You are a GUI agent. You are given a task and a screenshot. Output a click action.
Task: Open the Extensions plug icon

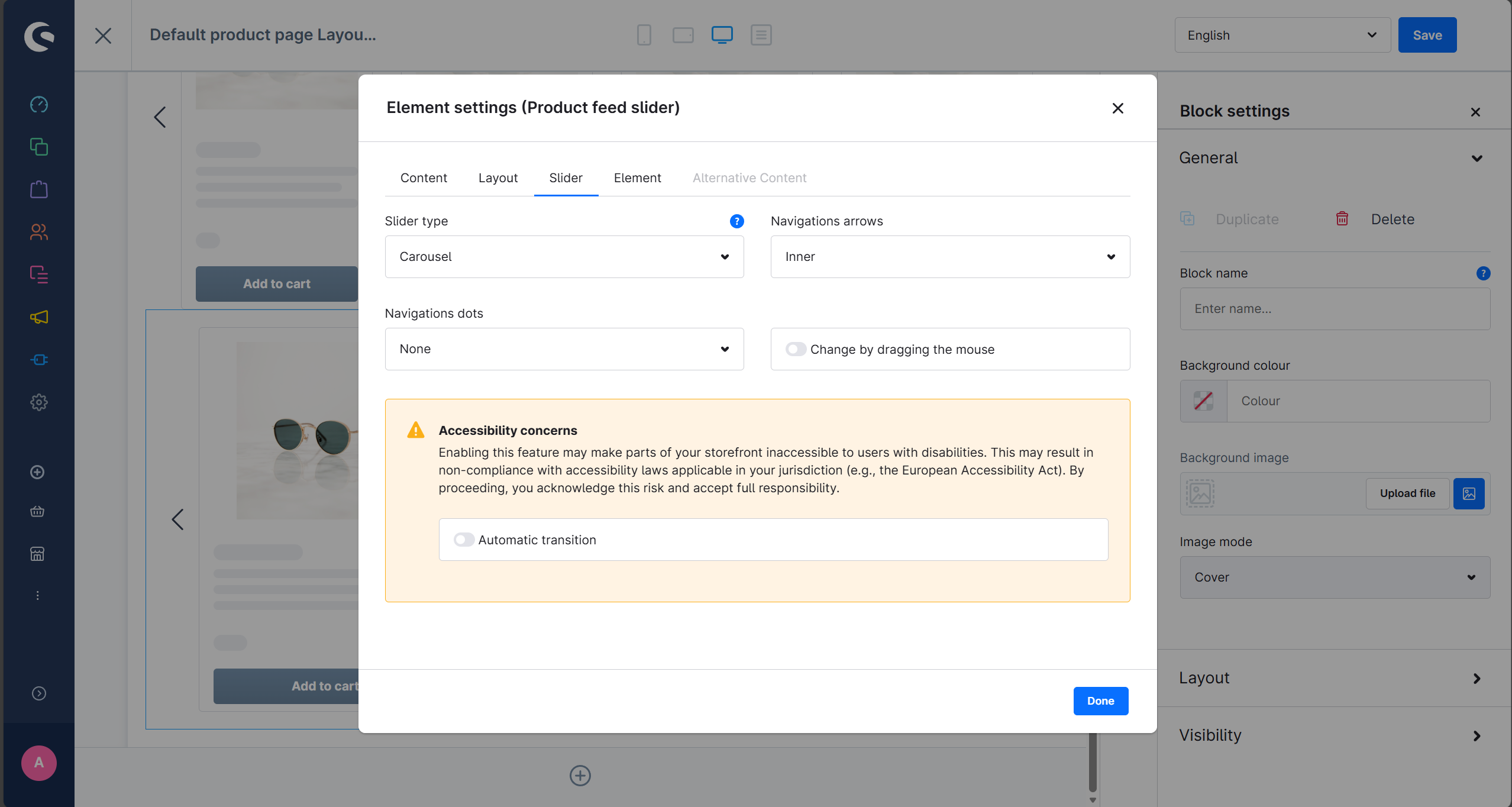pyautogui.click(x=39, y=360)
